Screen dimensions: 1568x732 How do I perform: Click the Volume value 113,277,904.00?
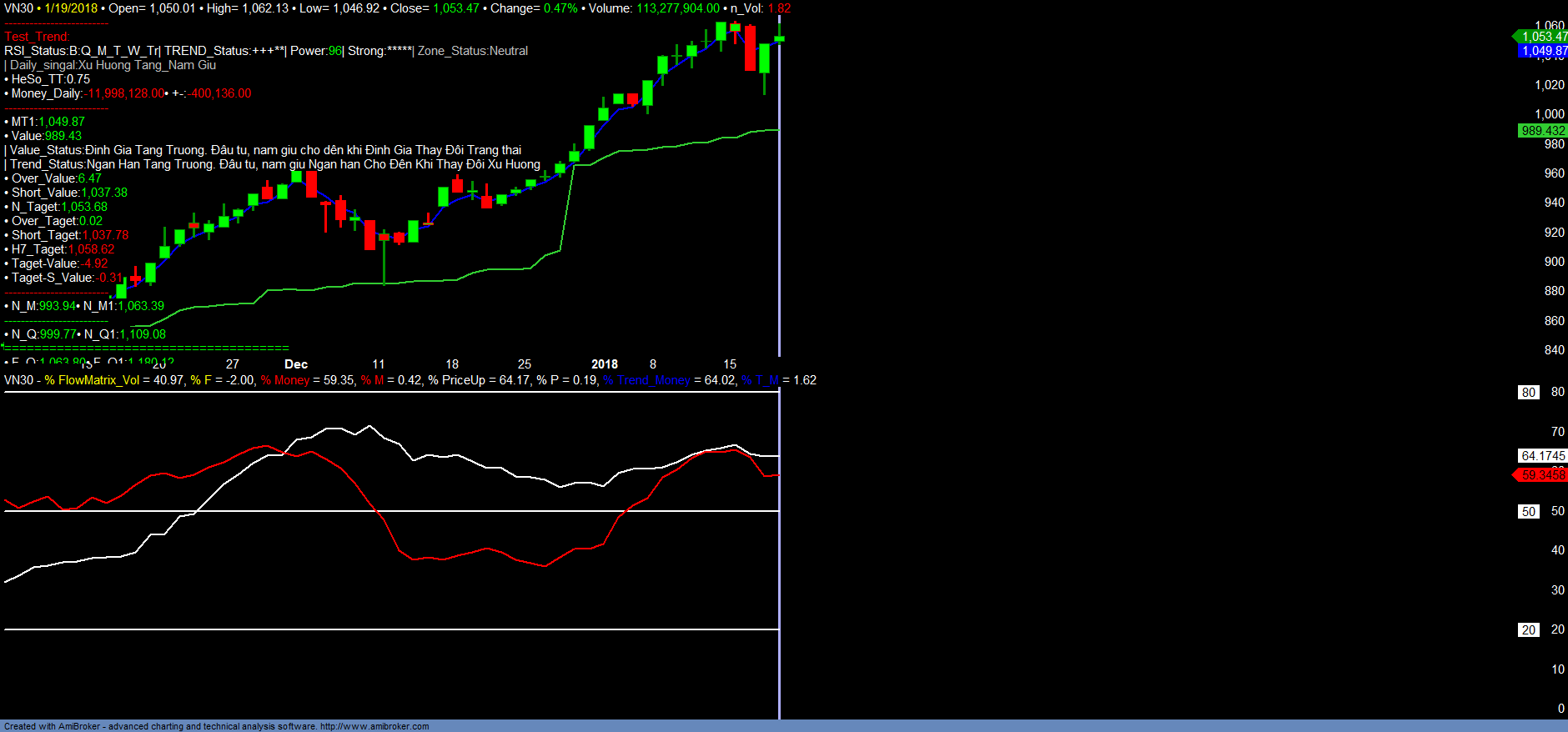click(677, 8)
